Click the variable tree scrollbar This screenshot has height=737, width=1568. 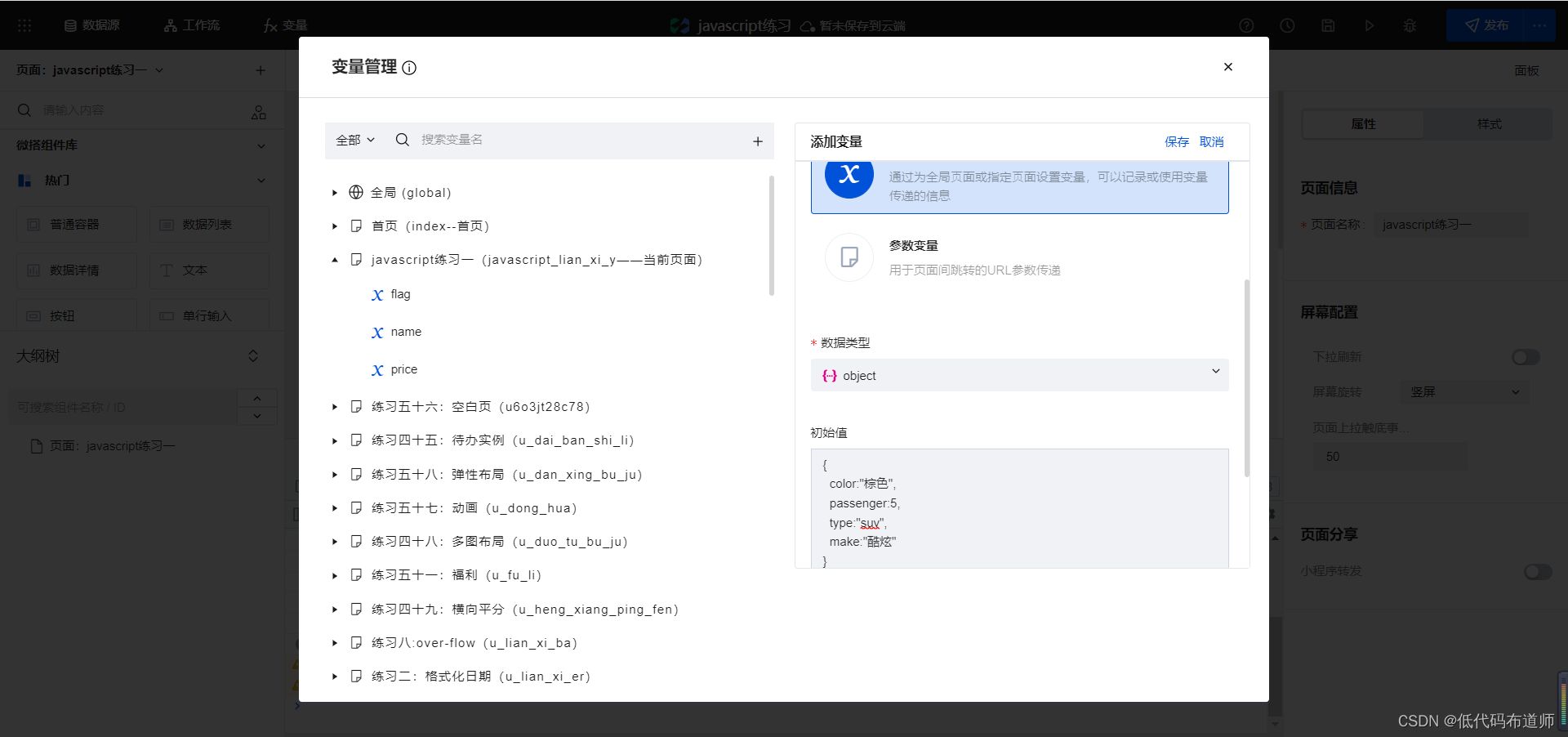[772, 235]
